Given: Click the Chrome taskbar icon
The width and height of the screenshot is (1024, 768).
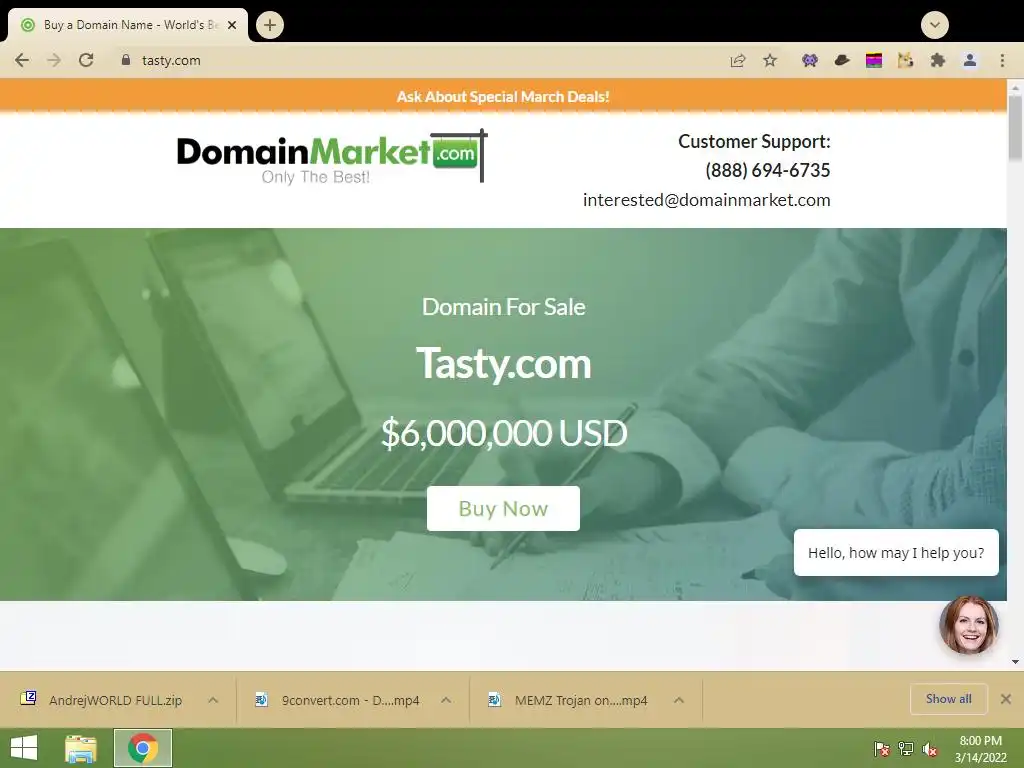Looking at the screenshot, I should point(143,748).
